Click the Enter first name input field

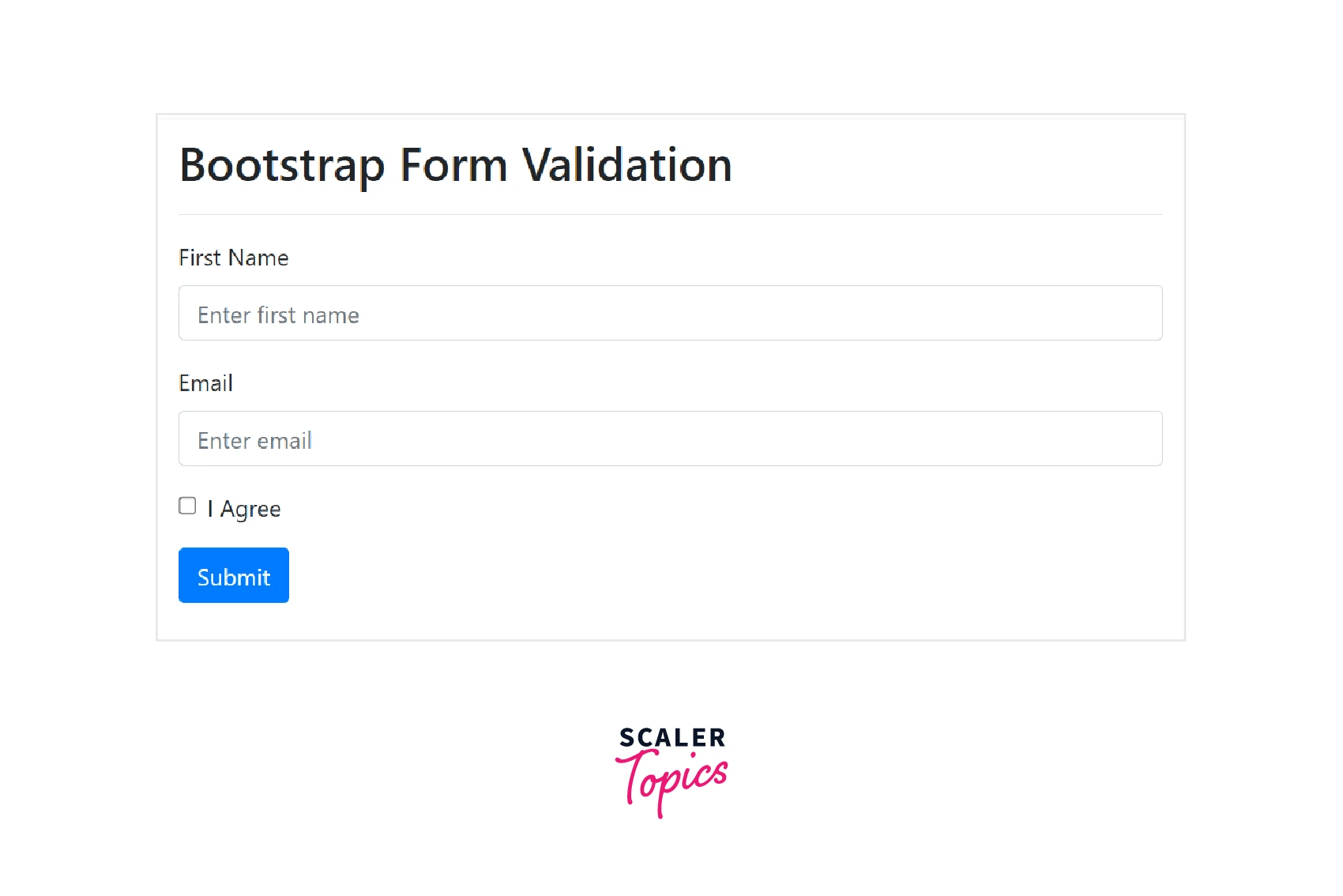coord(671,313)
